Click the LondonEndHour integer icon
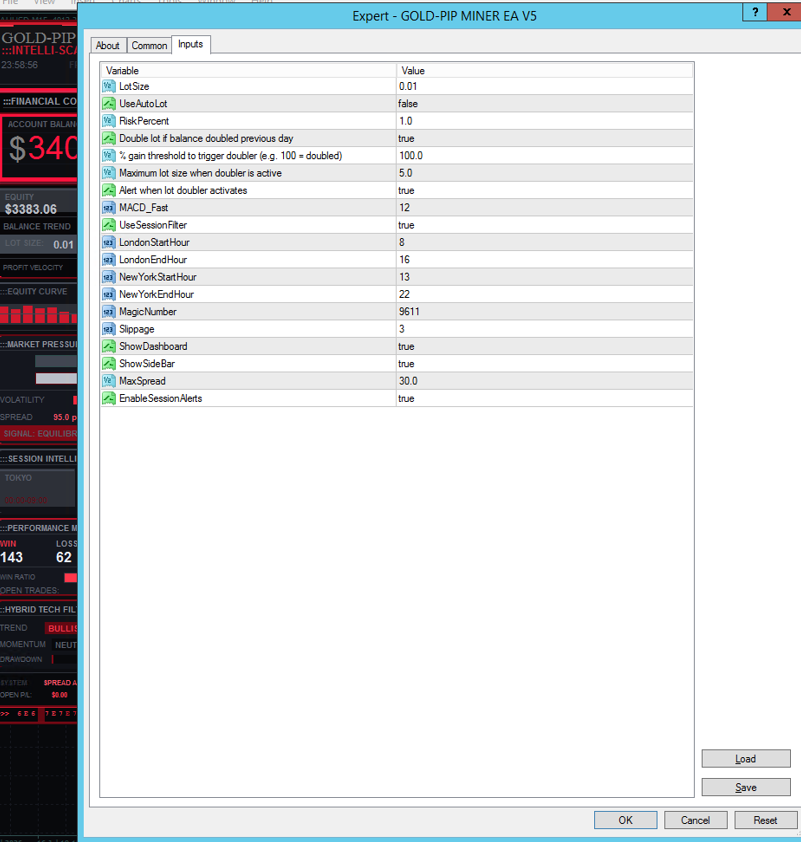The width and height of the screenshot is (801, 842). click(x=109, y=259)
